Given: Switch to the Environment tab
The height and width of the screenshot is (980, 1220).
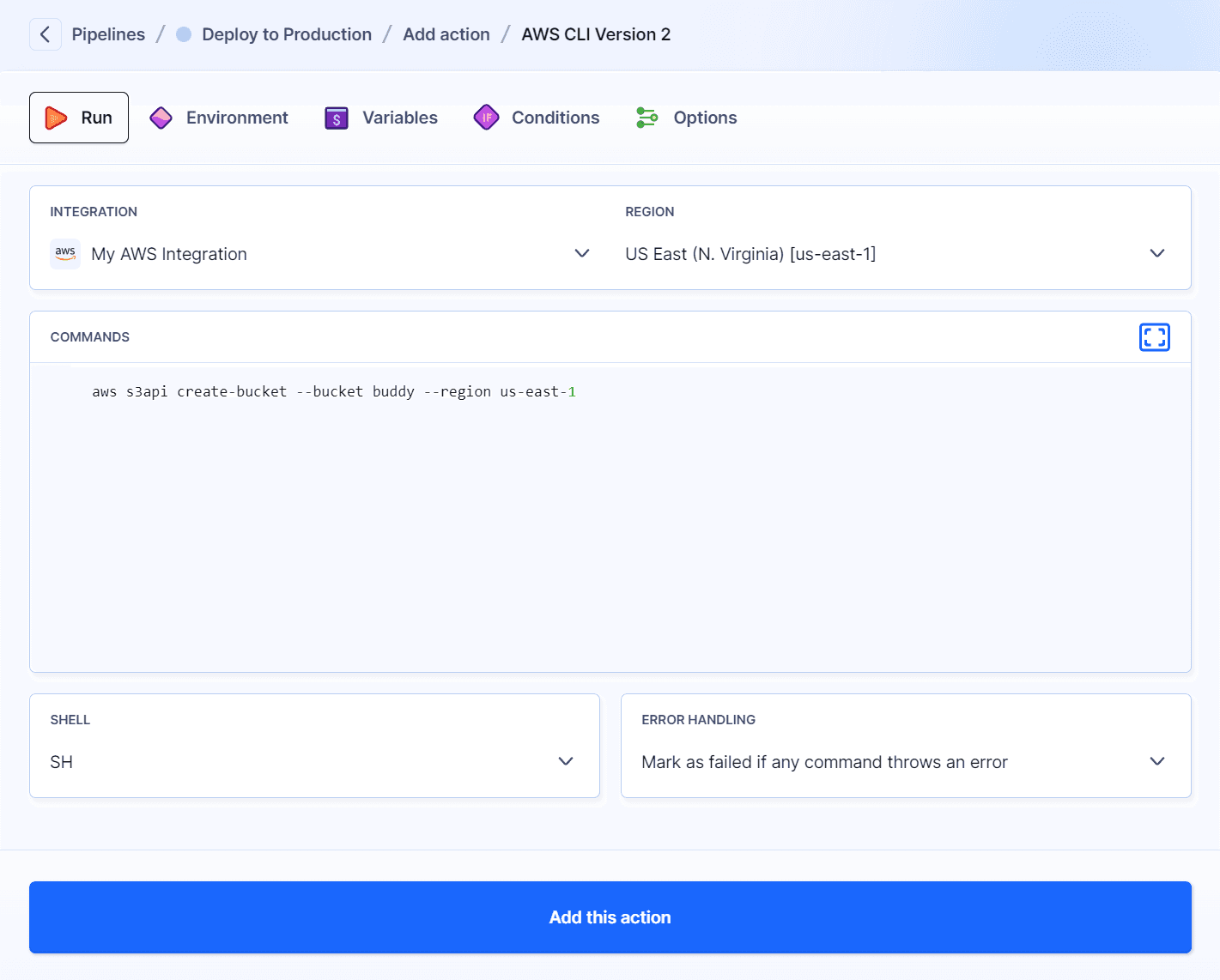Looking at the screenshot, I should tap(237, 118).
